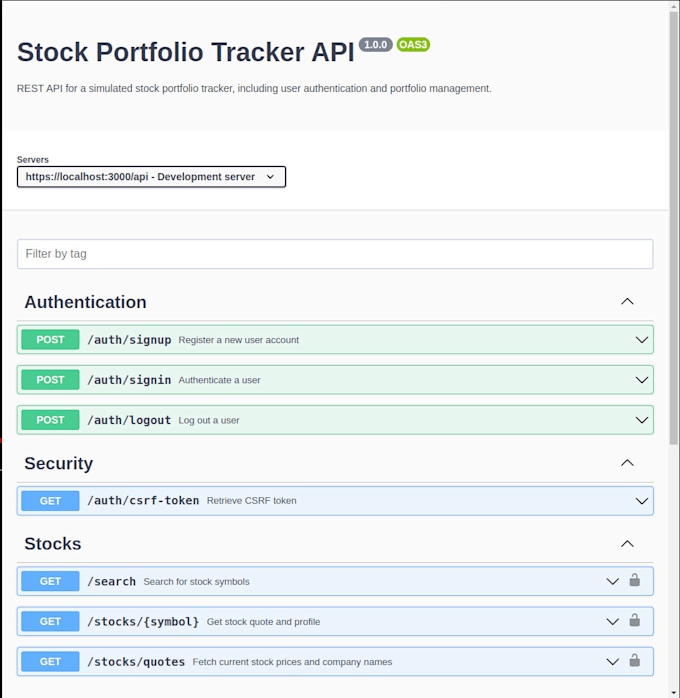680x698 pixels.
Task: Click GET button for /stocks/{symbol}
Action: [x=50, y=621]
